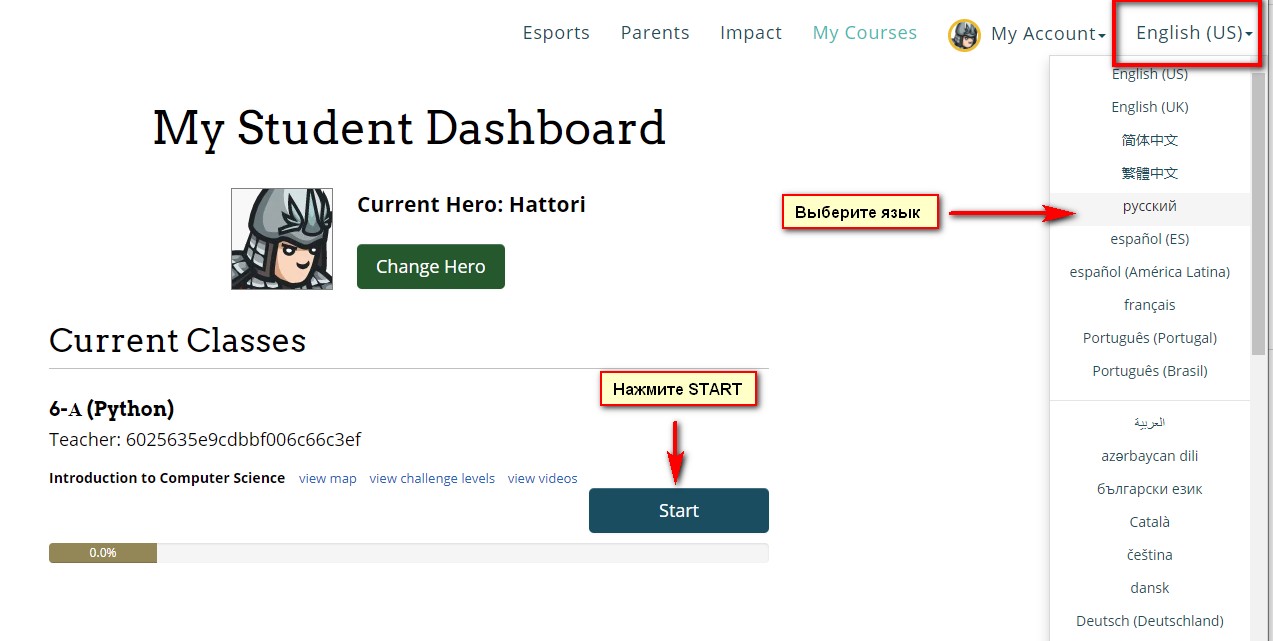Select español (ES) language option
This screenshot has height=641, width=1273.
1149,239
